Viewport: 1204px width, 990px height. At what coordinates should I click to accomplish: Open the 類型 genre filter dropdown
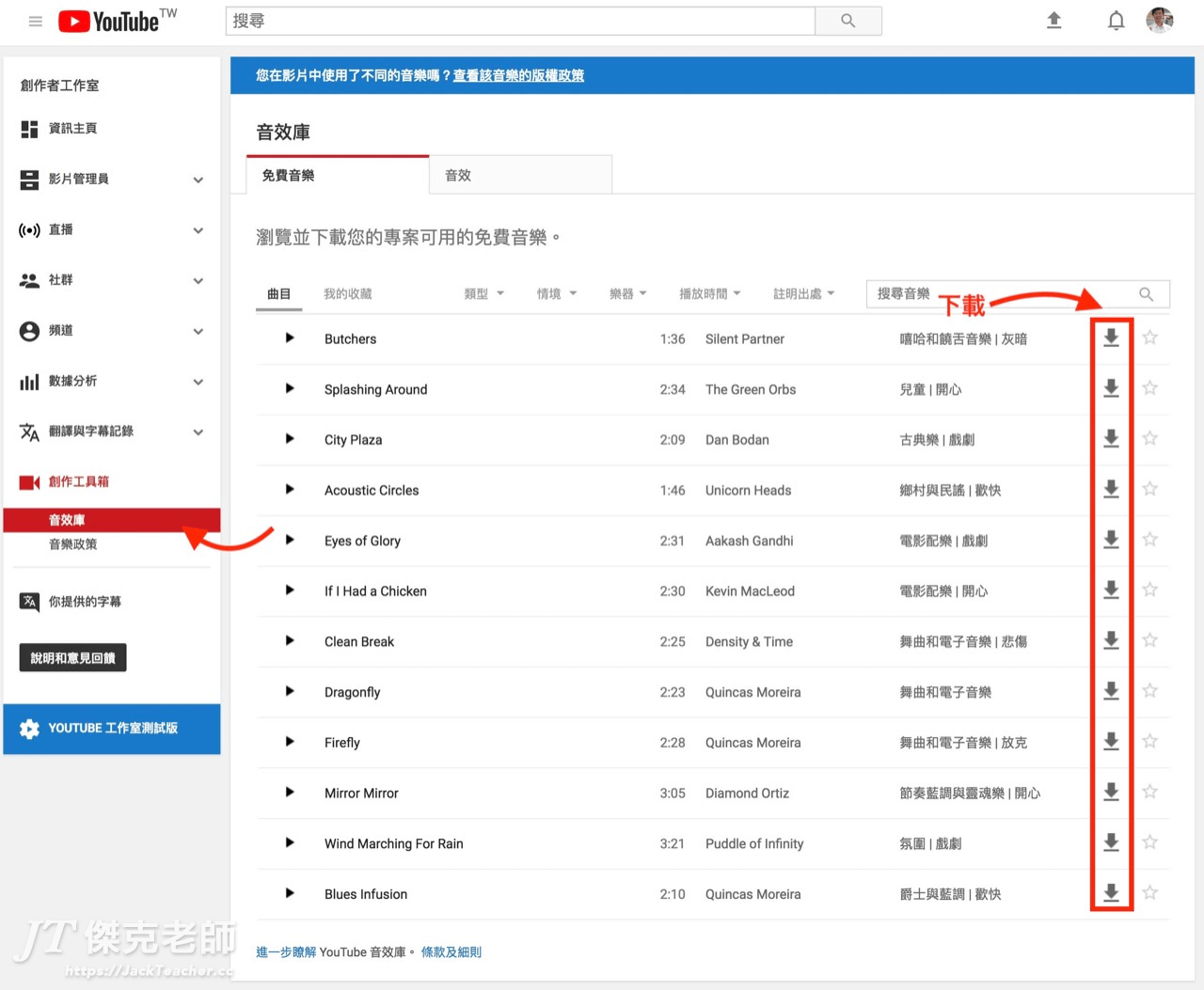tap(484, 293)
